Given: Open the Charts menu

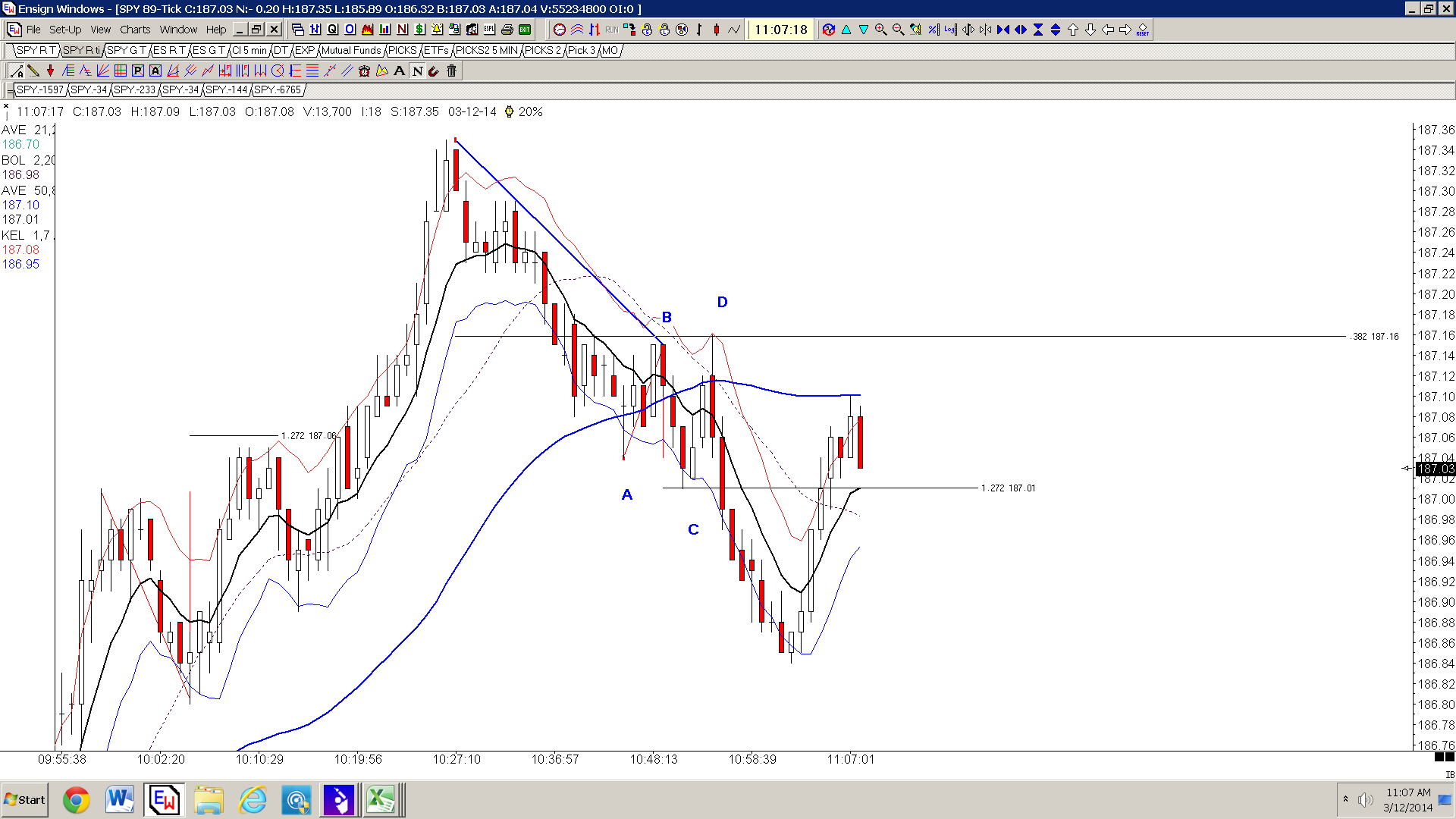Looking at the screenshot, I should point(135,30).
